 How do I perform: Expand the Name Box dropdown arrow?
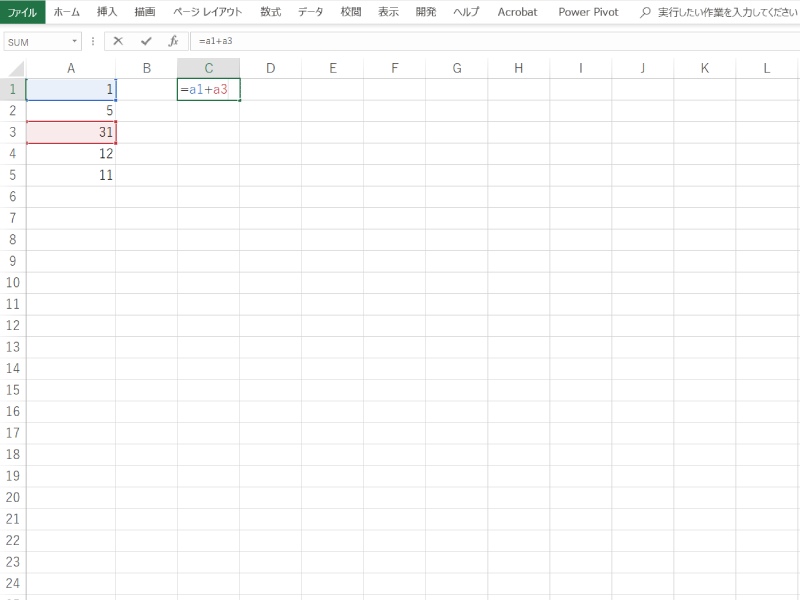[x=75, y=42]
